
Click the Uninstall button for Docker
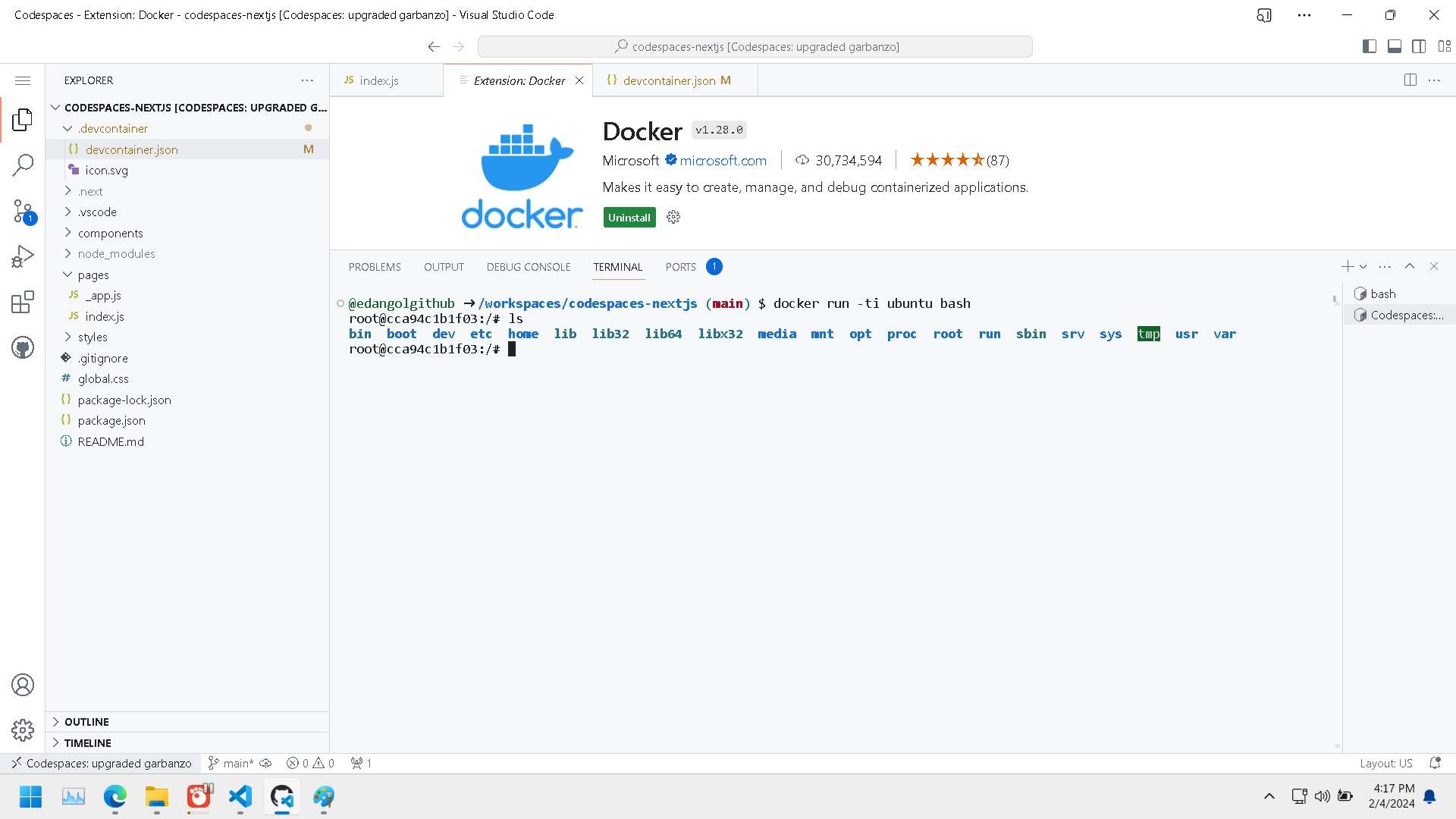click(629, 218)
